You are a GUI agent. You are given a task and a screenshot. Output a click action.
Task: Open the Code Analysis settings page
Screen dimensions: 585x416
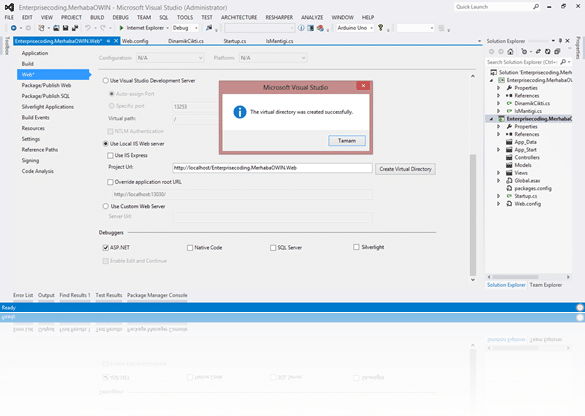tap(38, 171)
